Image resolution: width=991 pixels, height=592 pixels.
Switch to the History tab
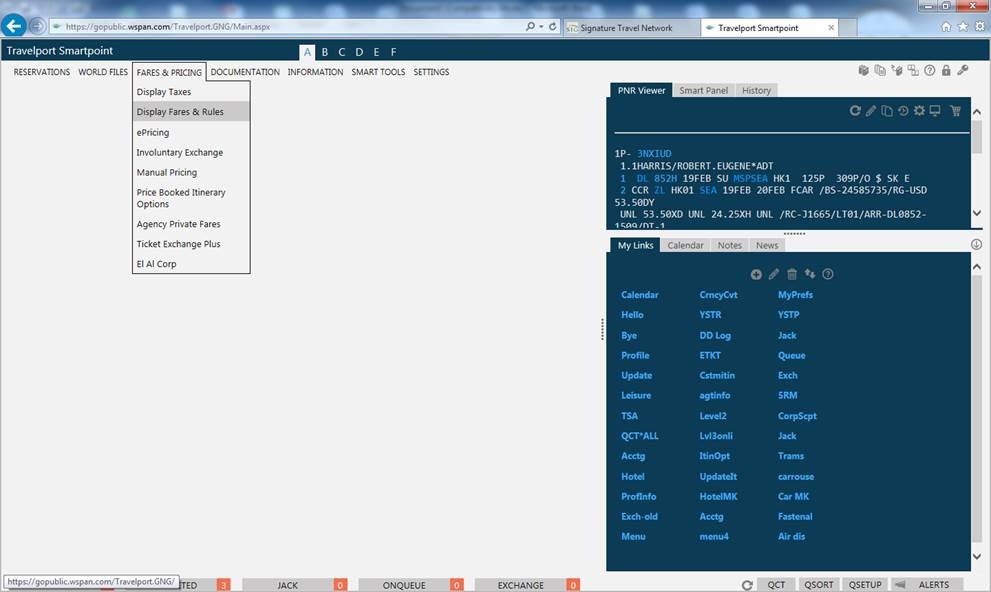pyautogui.click(x=756, y=90)
